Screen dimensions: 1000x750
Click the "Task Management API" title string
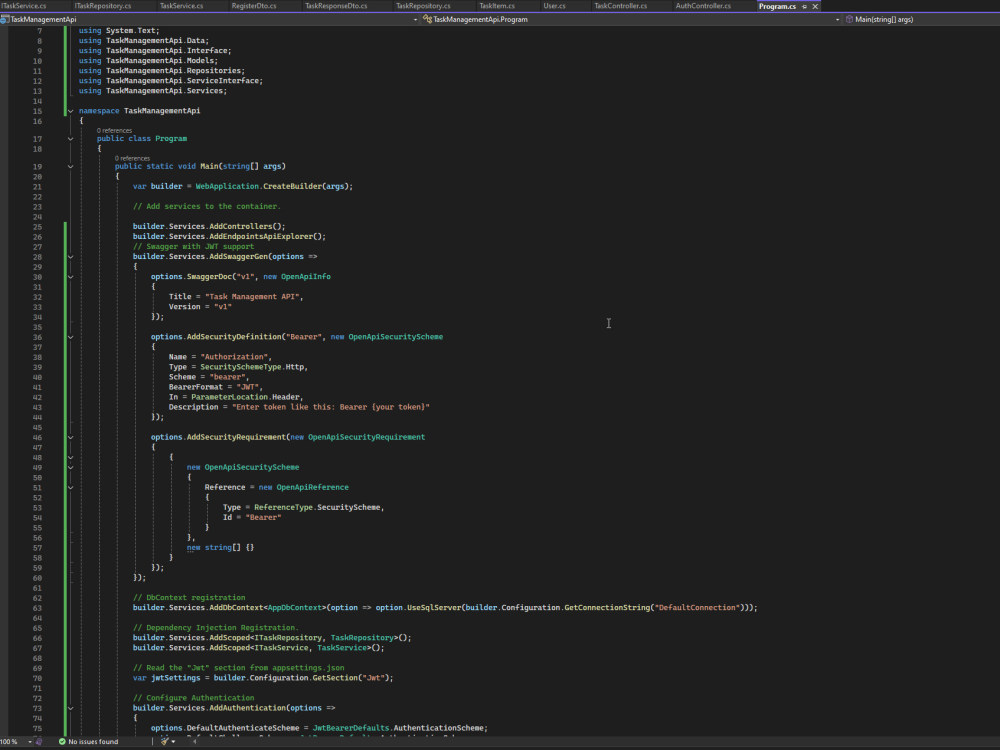(x=252, y=297)
